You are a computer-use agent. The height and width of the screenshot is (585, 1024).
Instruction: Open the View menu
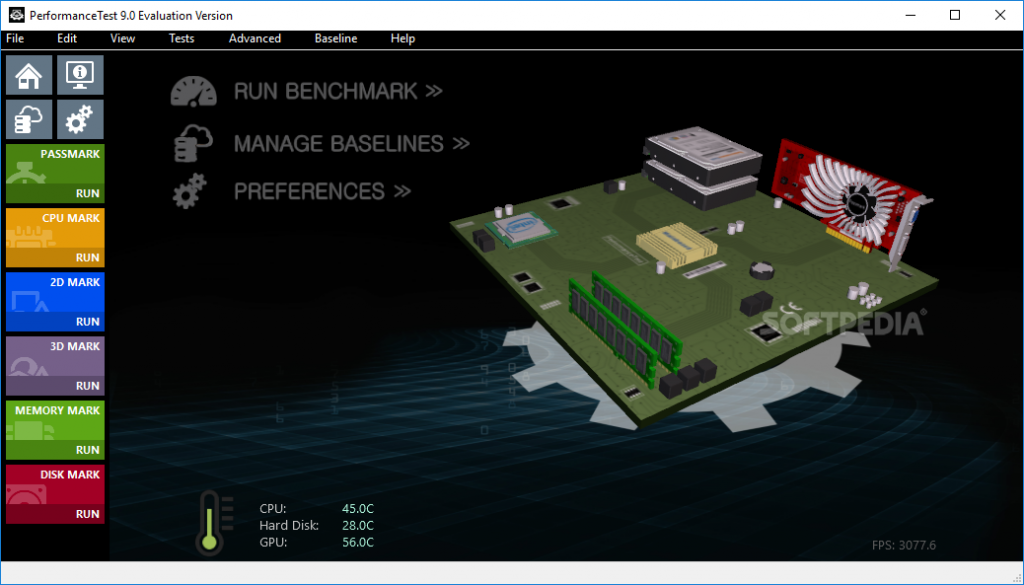pyautogui.click(x=122, y=39)
